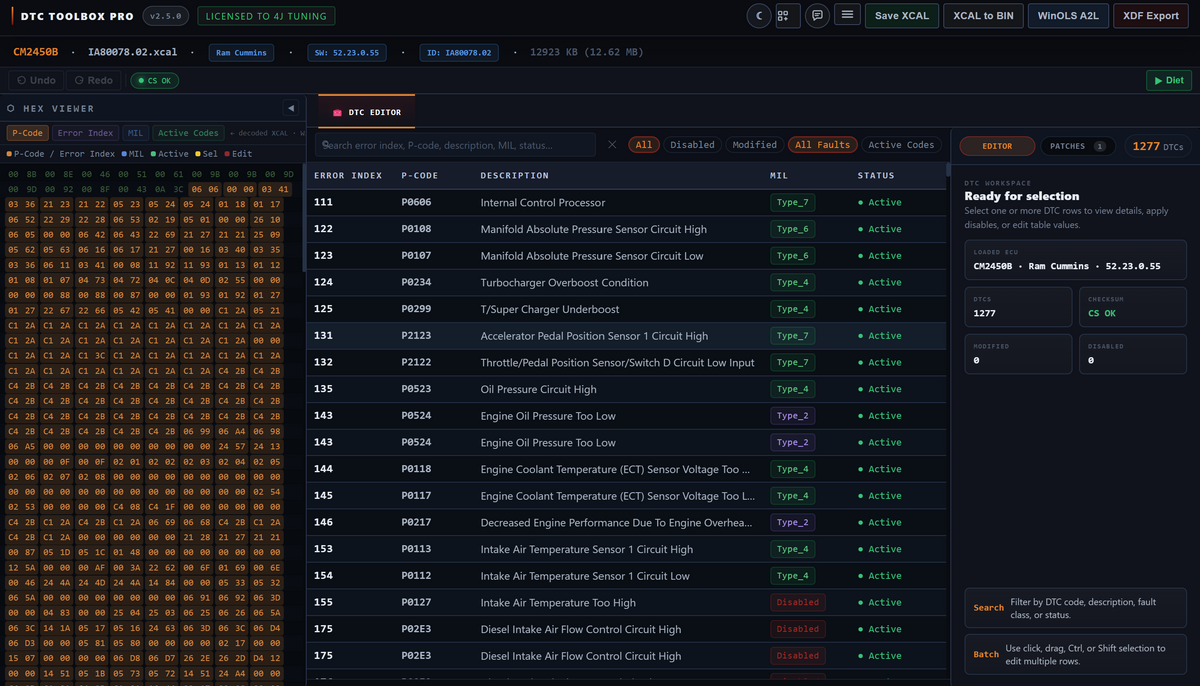Select the P-Code hex highlight filter
Screen dimensions: 1200x686
(x=27, y=133)
